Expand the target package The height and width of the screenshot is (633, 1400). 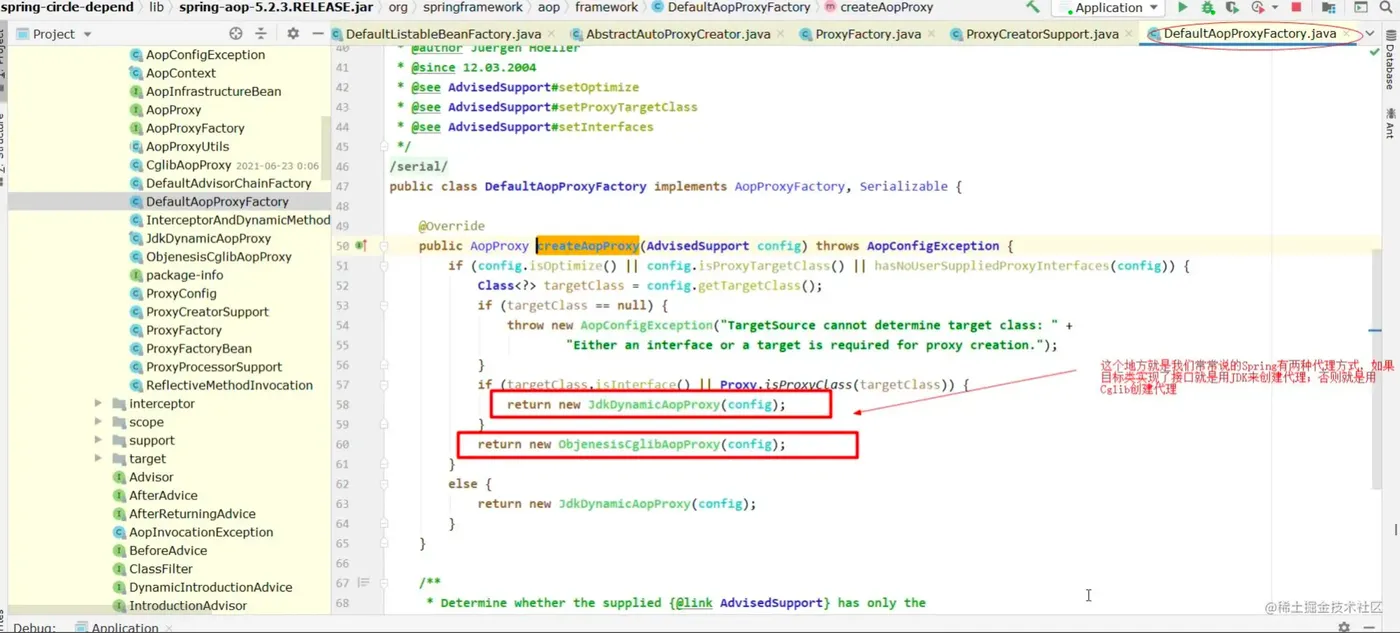pyautogui.click(x=98, y=458)
